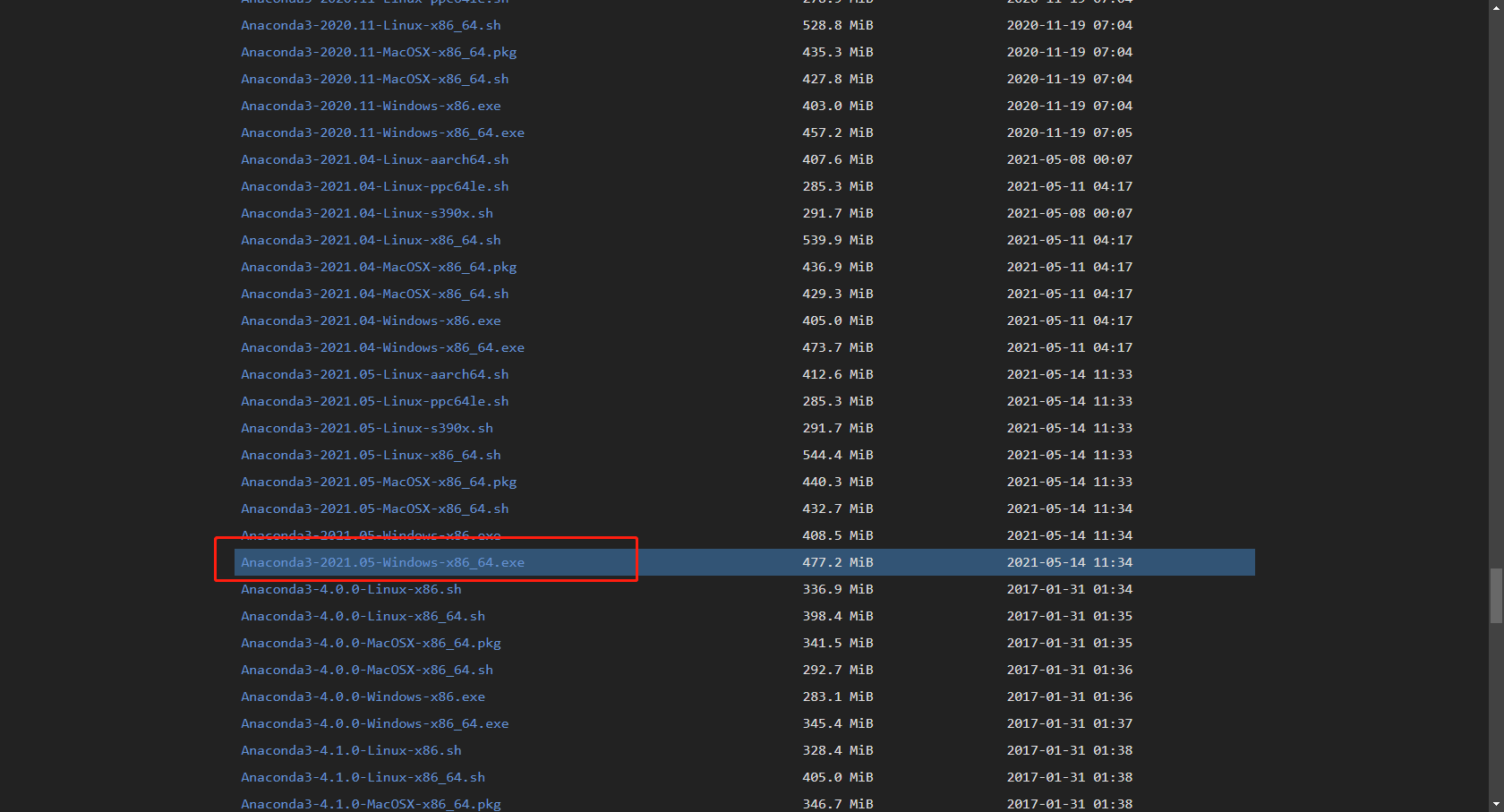Click the 473.7 MiB size value
This screenshot has height=812, width=1504.
tap(837, 347)
